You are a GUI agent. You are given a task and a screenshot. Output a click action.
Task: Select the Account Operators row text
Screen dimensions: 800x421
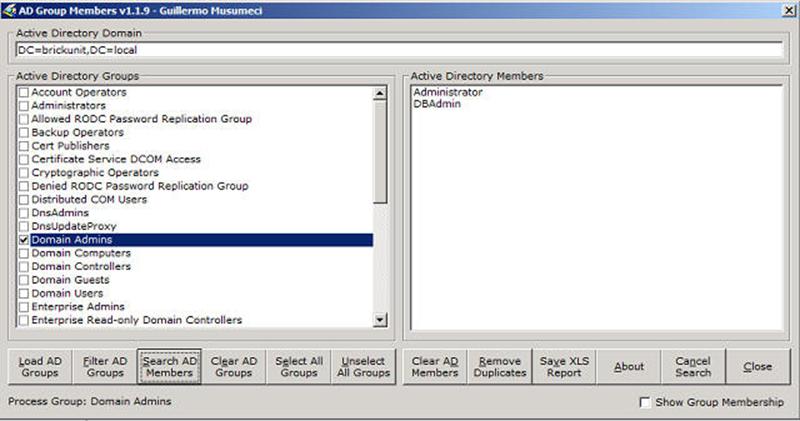pos(79,92)
